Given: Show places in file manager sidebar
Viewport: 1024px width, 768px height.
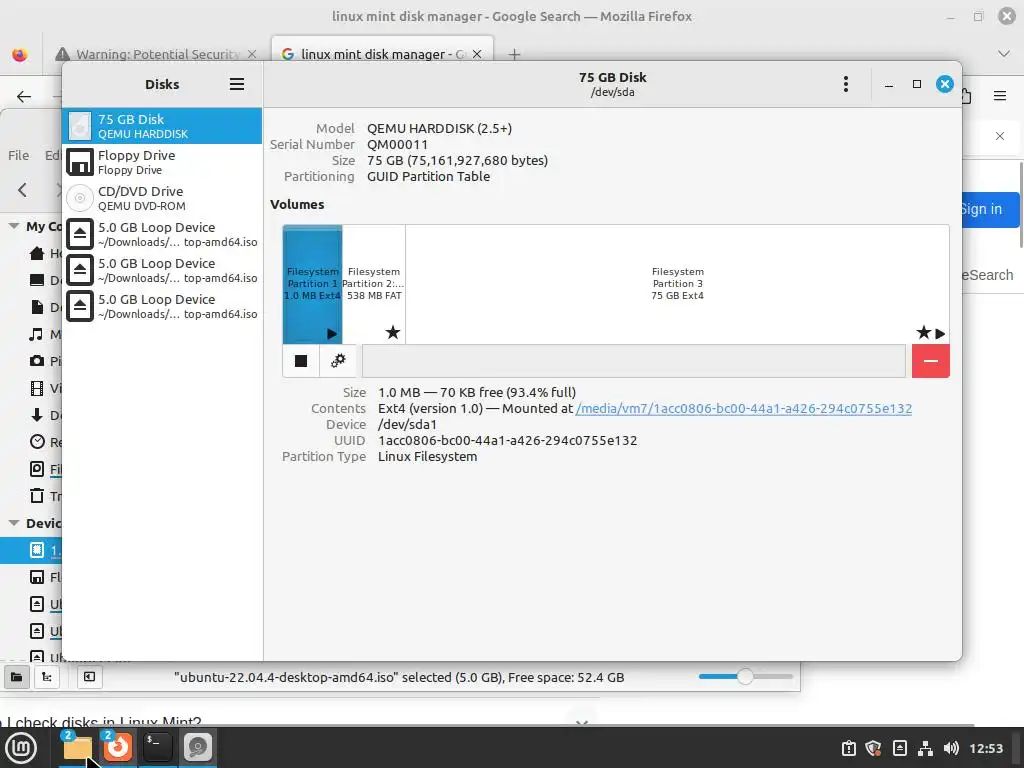Looking at the screenshot, I should click(16, 677).
